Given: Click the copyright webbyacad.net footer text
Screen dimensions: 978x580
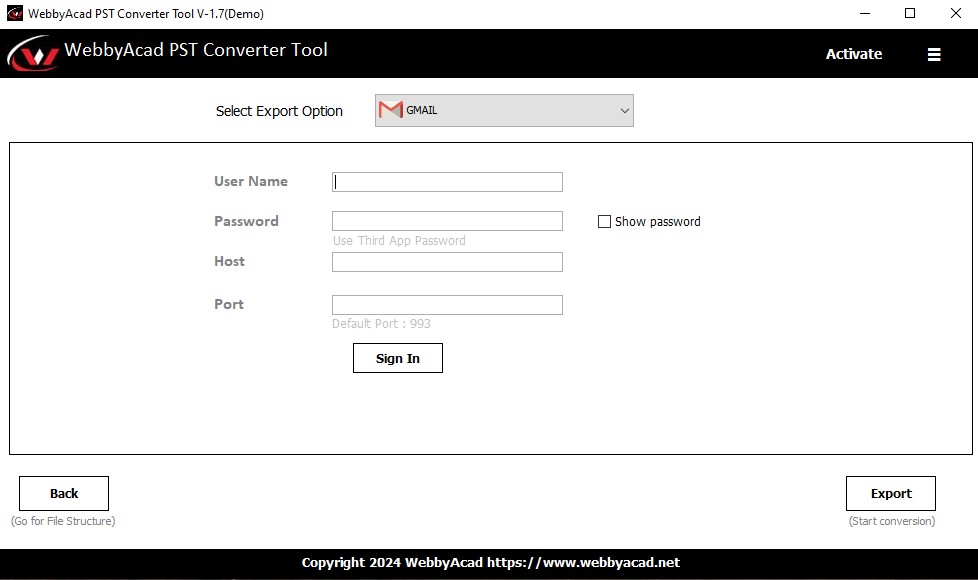Looking at the screenshot, I should pos(490,563).
